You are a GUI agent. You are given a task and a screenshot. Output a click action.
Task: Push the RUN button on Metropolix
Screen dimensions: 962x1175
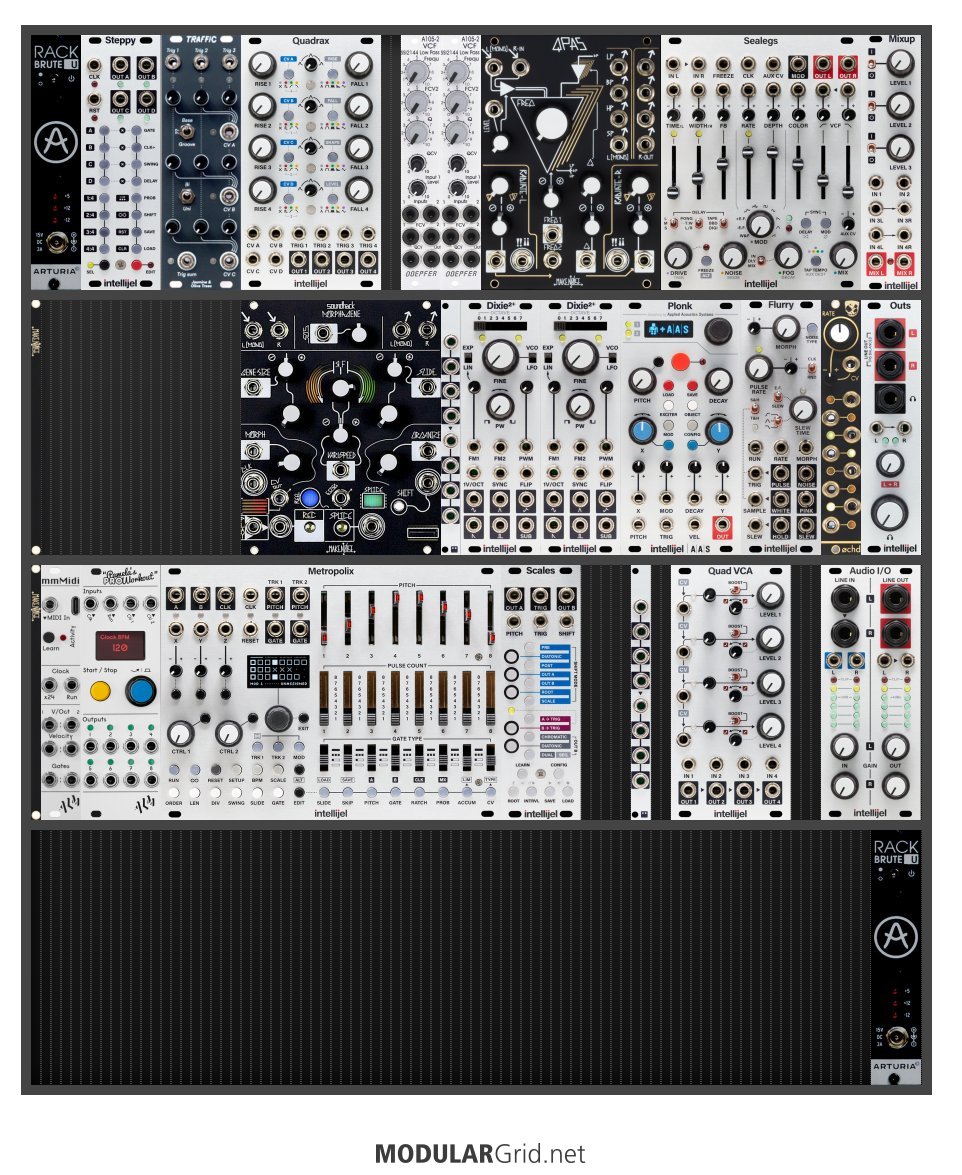pos(174,770)
